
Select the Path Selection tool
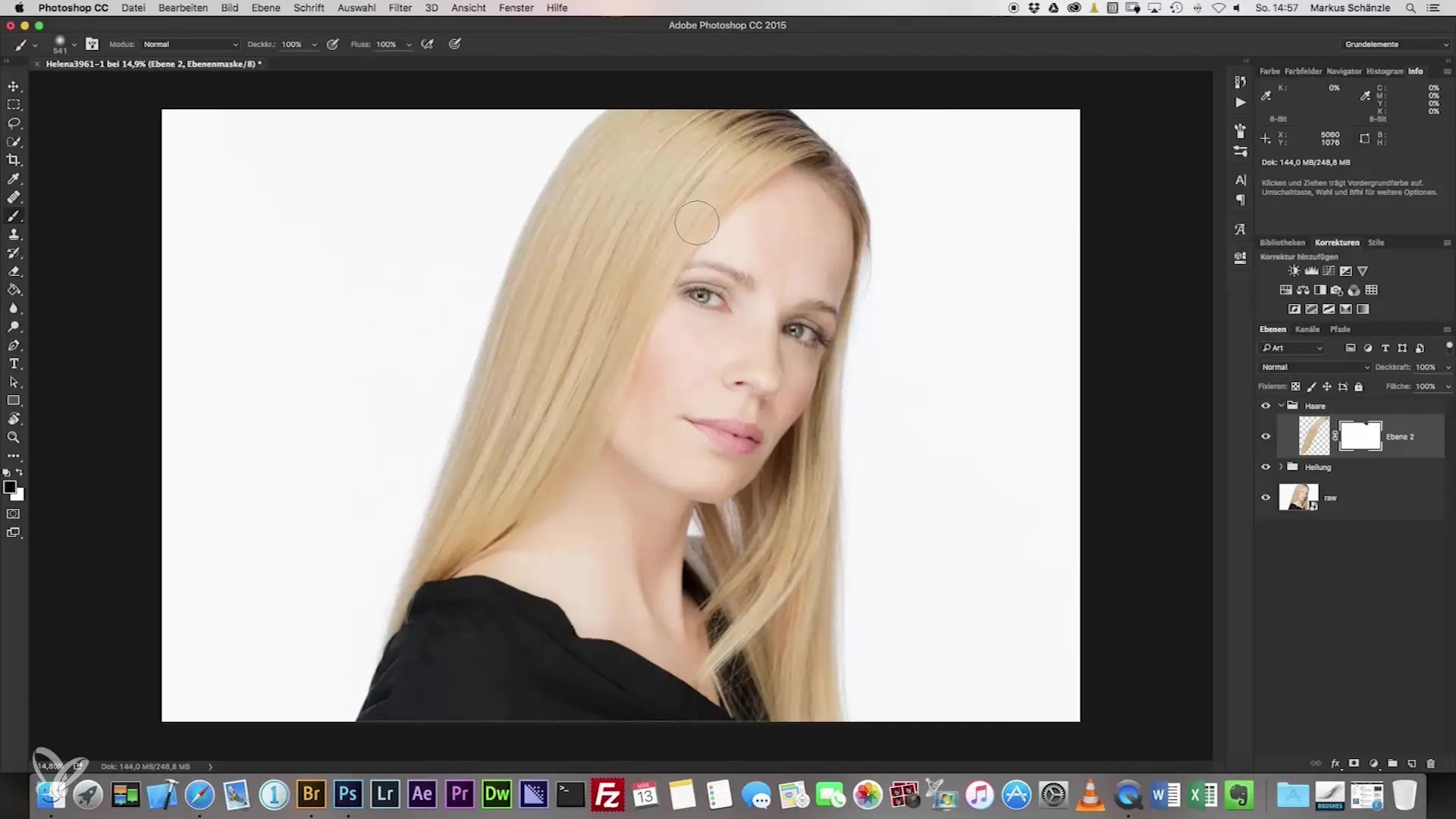14,382
